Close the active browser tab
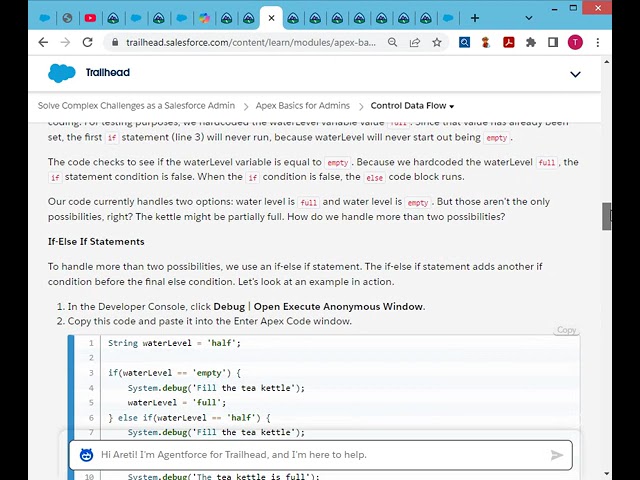Screen dimensions: 640x480 click(x=271, y=18)
